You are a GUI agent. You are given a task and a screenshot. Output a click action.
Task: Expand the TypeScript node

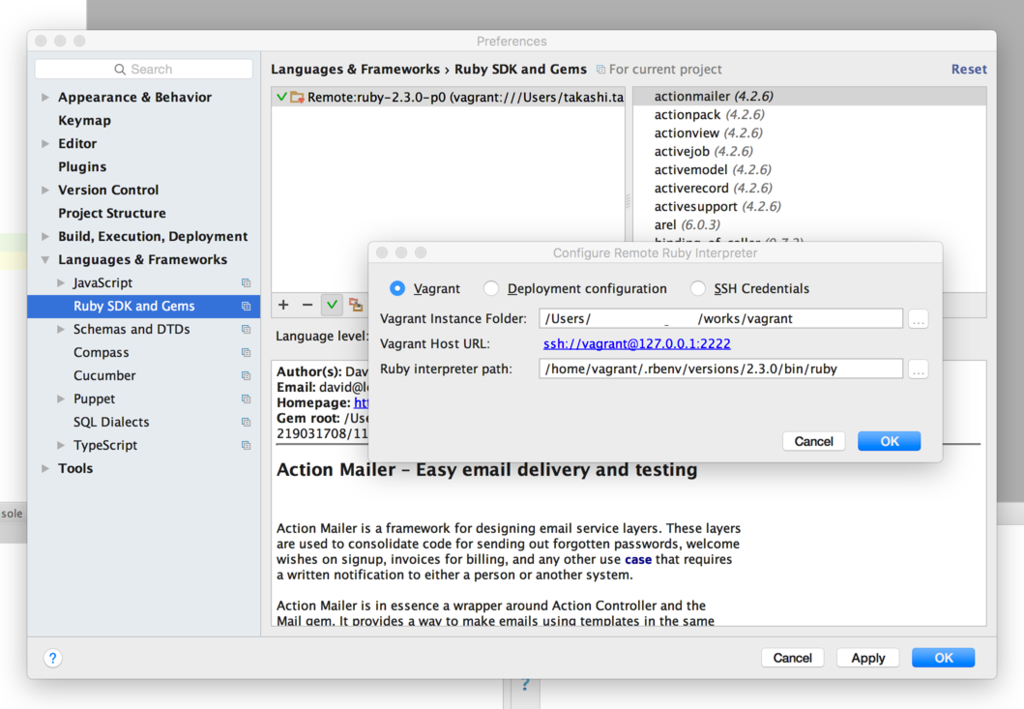point(61,445)
